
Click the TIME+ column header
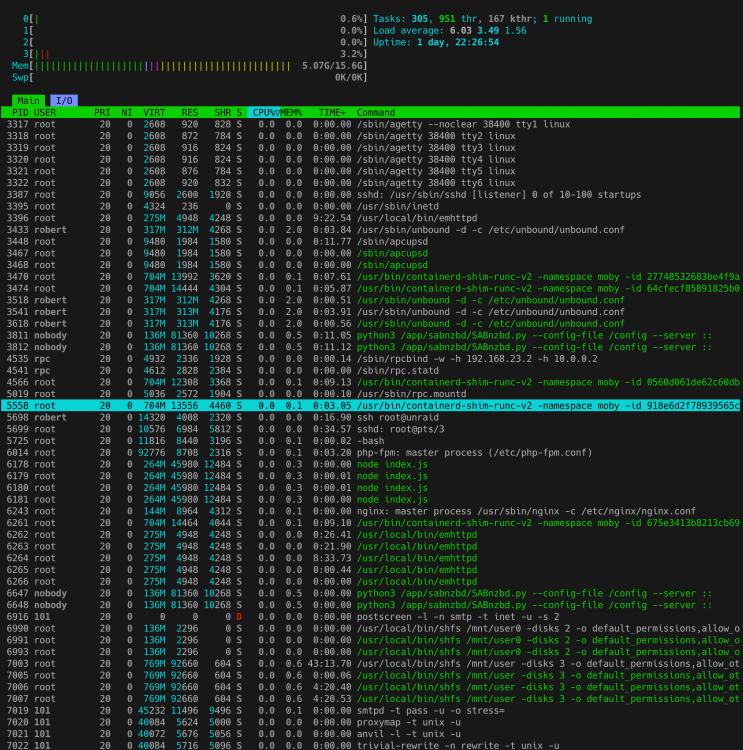tap(332, 112)
